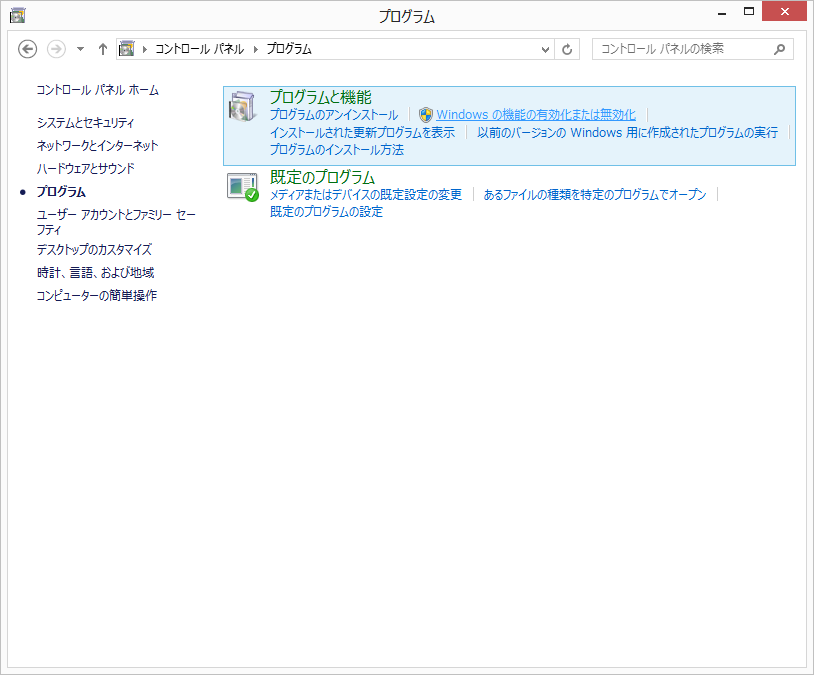The image size is (814, 675).
Task: Open the 既定のプログラム heading
Action: point(322,177)
